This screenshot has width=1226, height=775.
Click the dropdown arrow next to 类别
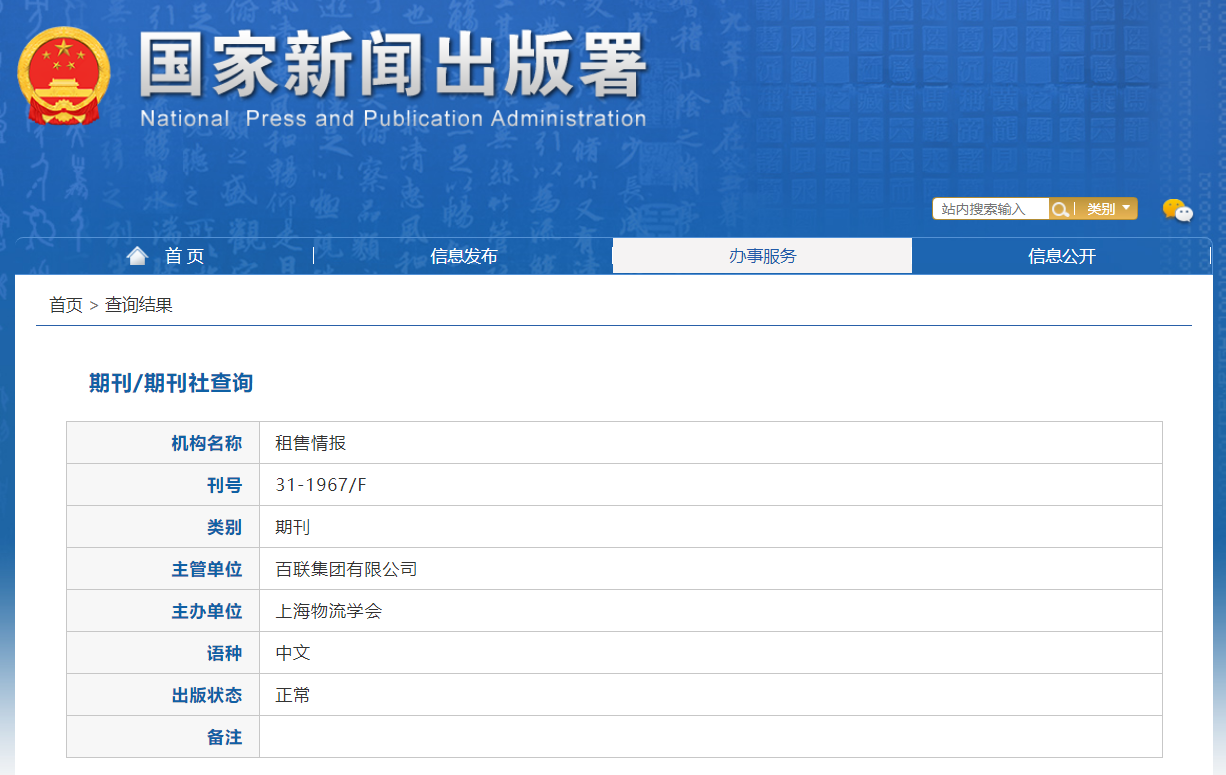coord(1126,208)
